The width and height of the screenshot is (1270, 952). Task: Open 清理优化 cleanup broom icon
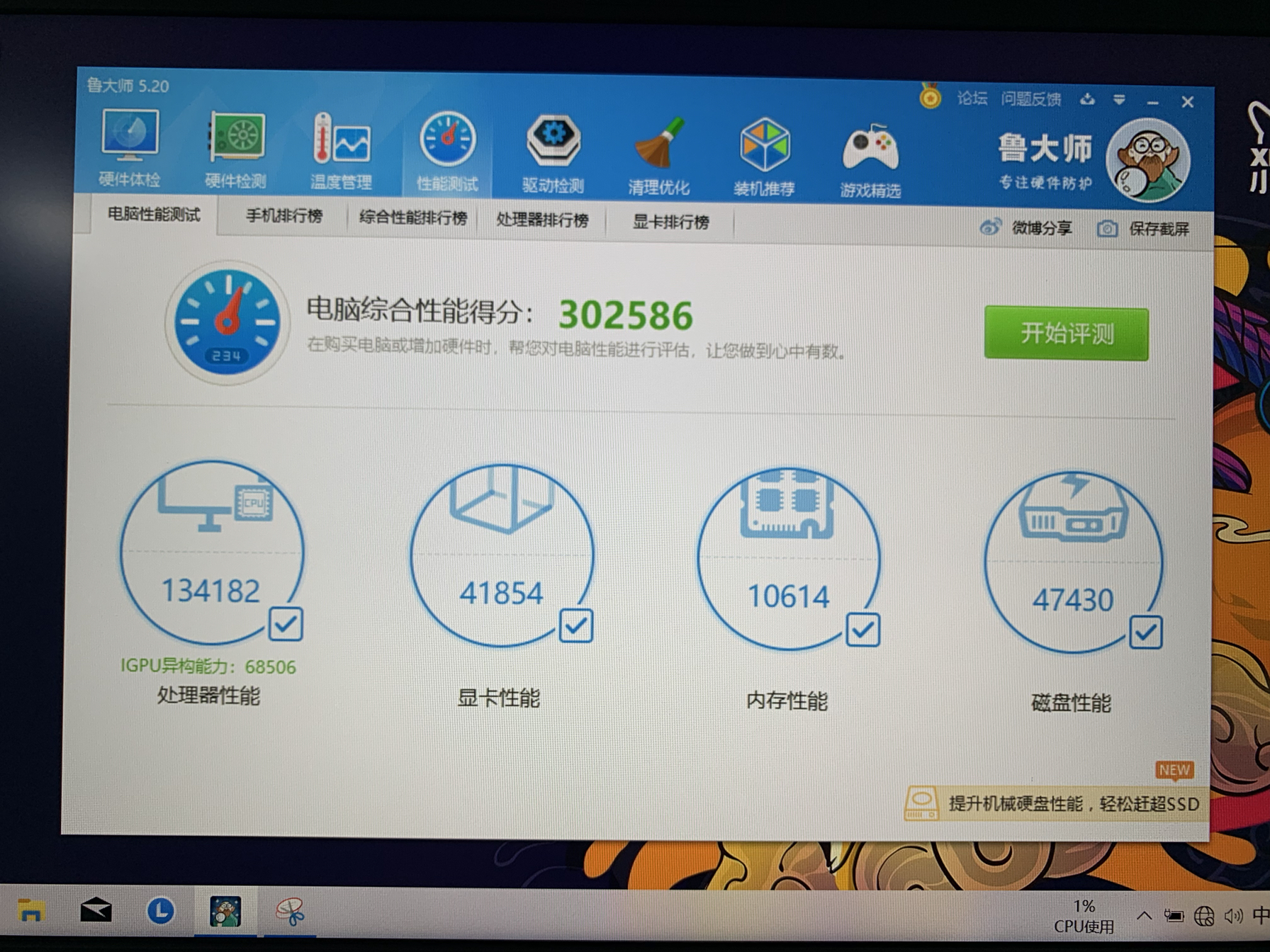coord(658,155)
